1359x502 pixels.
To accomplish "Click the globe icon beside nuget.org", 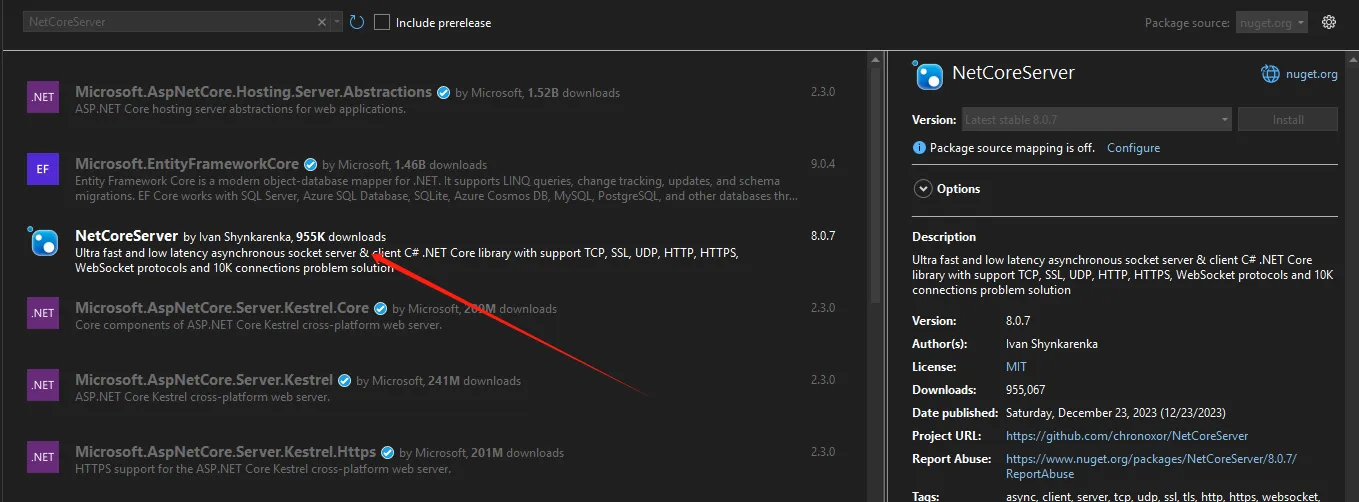I will point(1270,74).
